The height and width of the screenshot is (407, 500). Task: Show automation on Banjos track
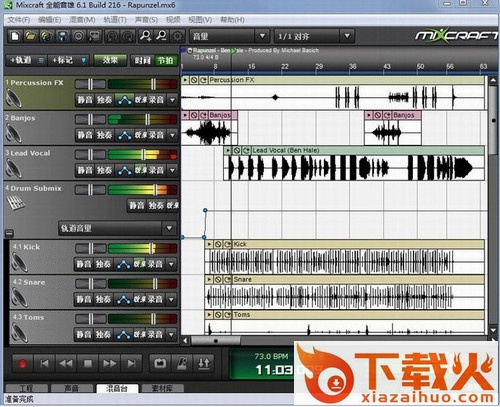click(124, 135)
